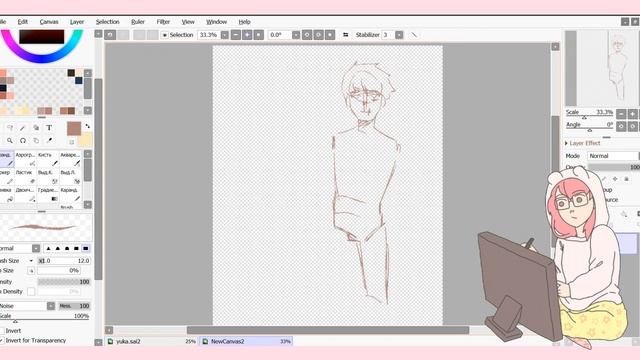
Task: Reset zoom with toolbar square button
Action: pos(258,35)
